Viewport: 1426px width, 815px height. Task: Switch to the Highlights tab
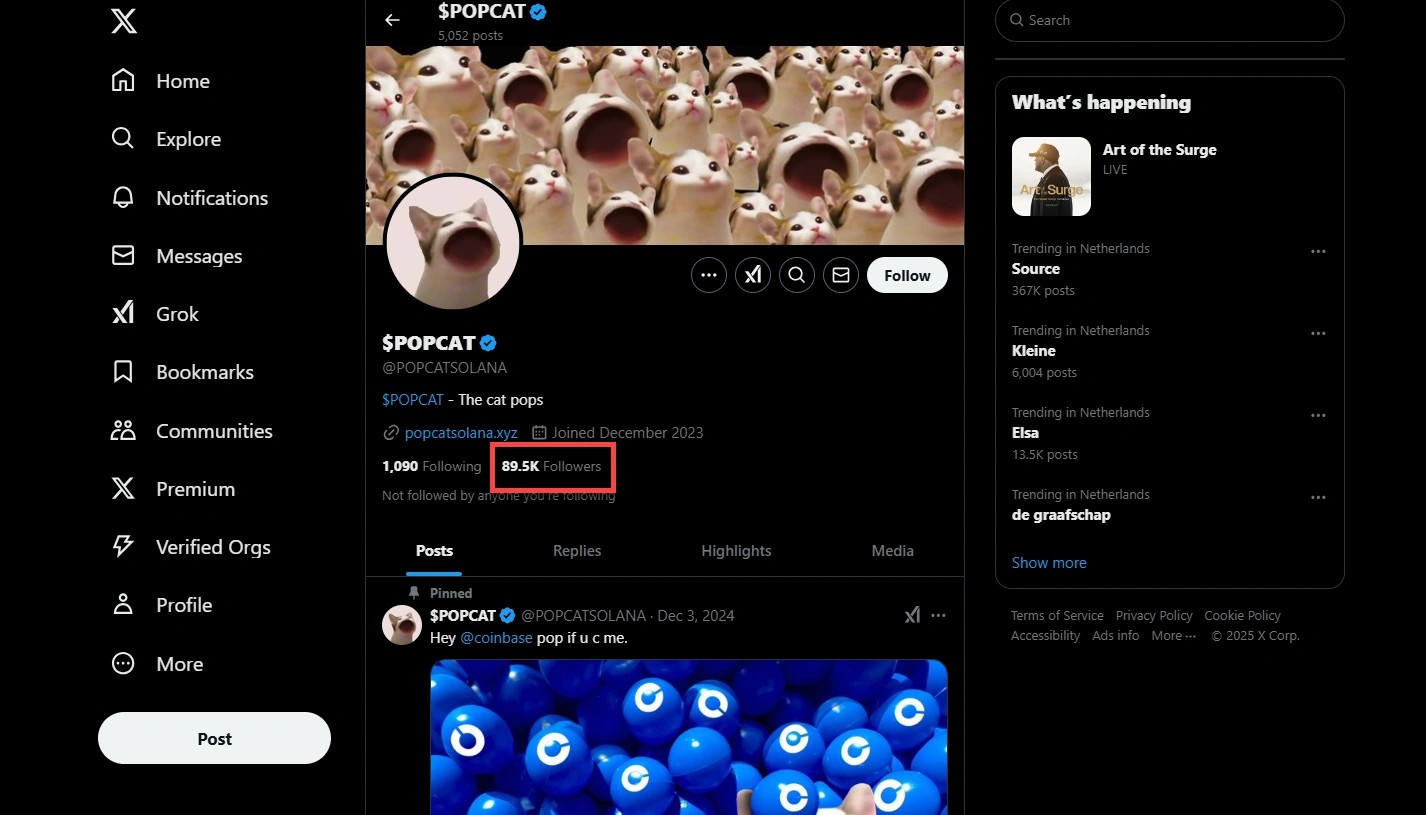(736, 551)
